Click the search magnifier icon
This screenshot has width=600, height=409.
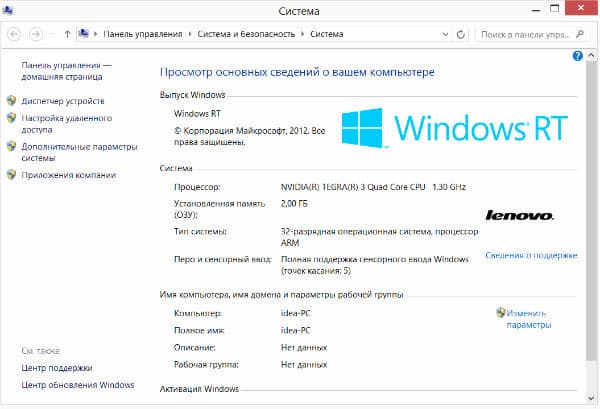click(580, 34)
